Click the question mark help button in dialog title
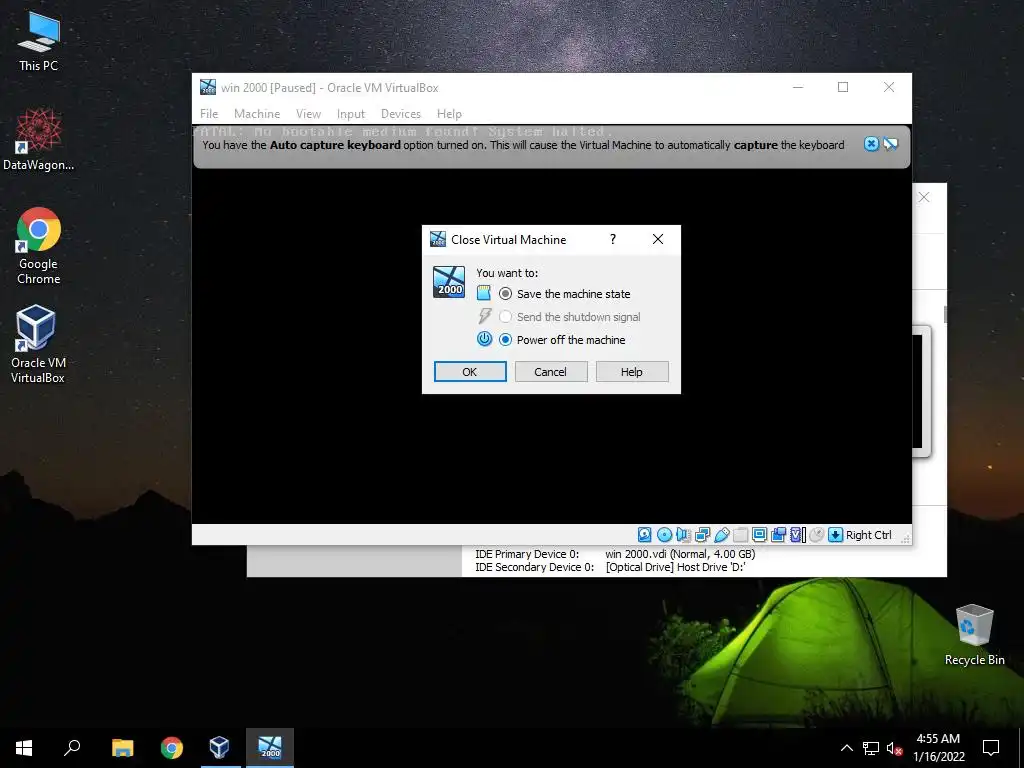 point(613,239)
